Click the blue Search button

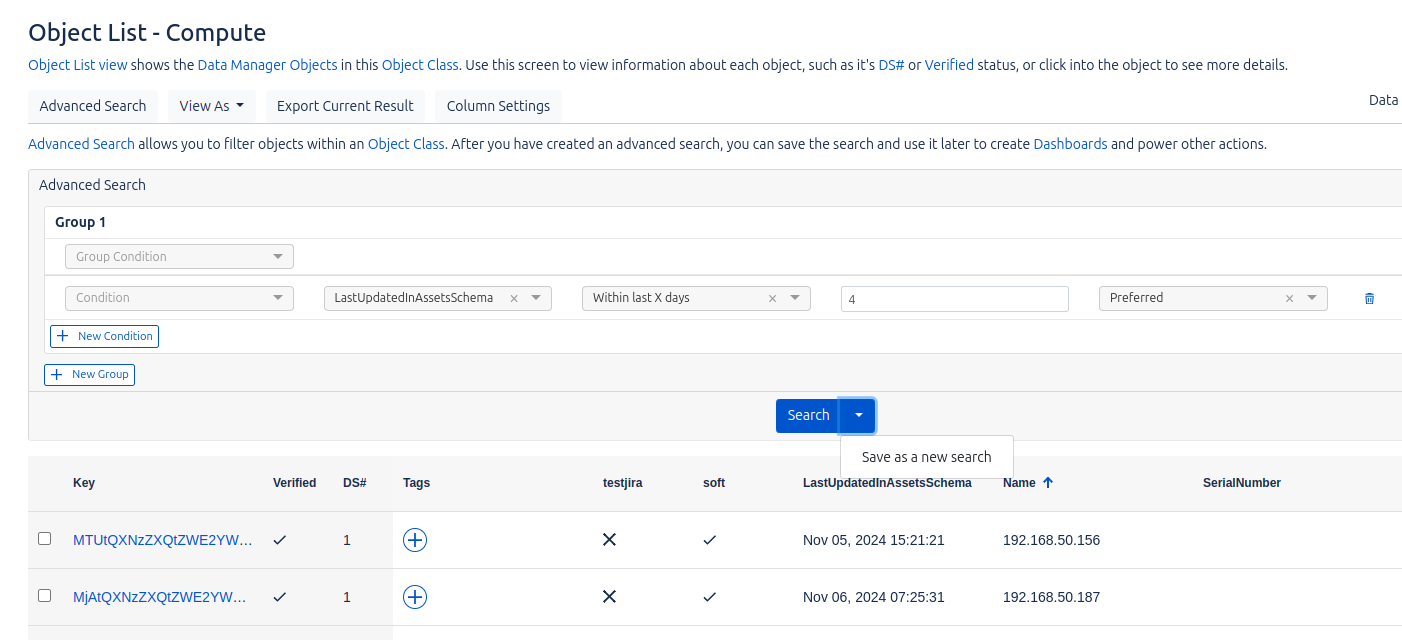click(807, 416)
